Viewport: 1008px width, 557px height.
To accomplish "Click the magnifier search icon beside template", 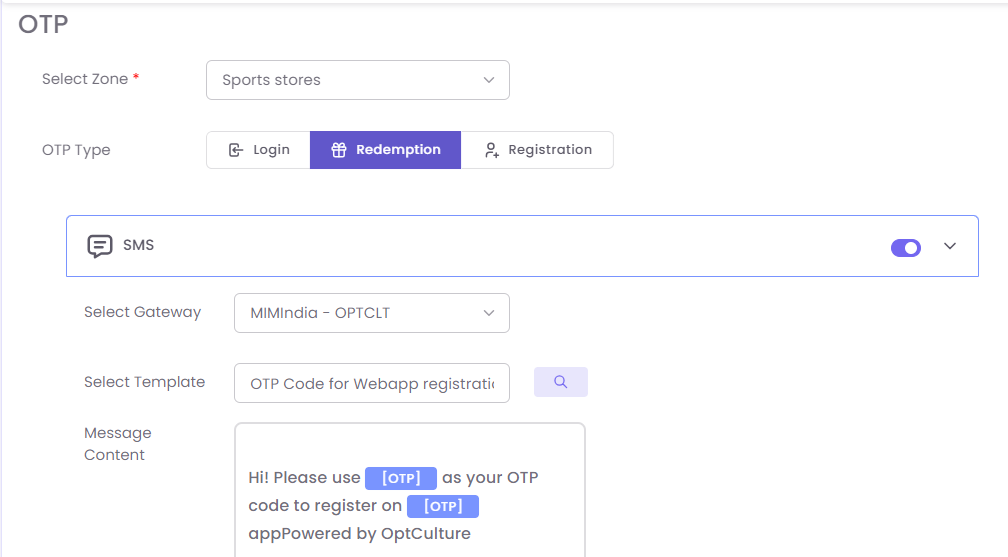I will [561, 382].
